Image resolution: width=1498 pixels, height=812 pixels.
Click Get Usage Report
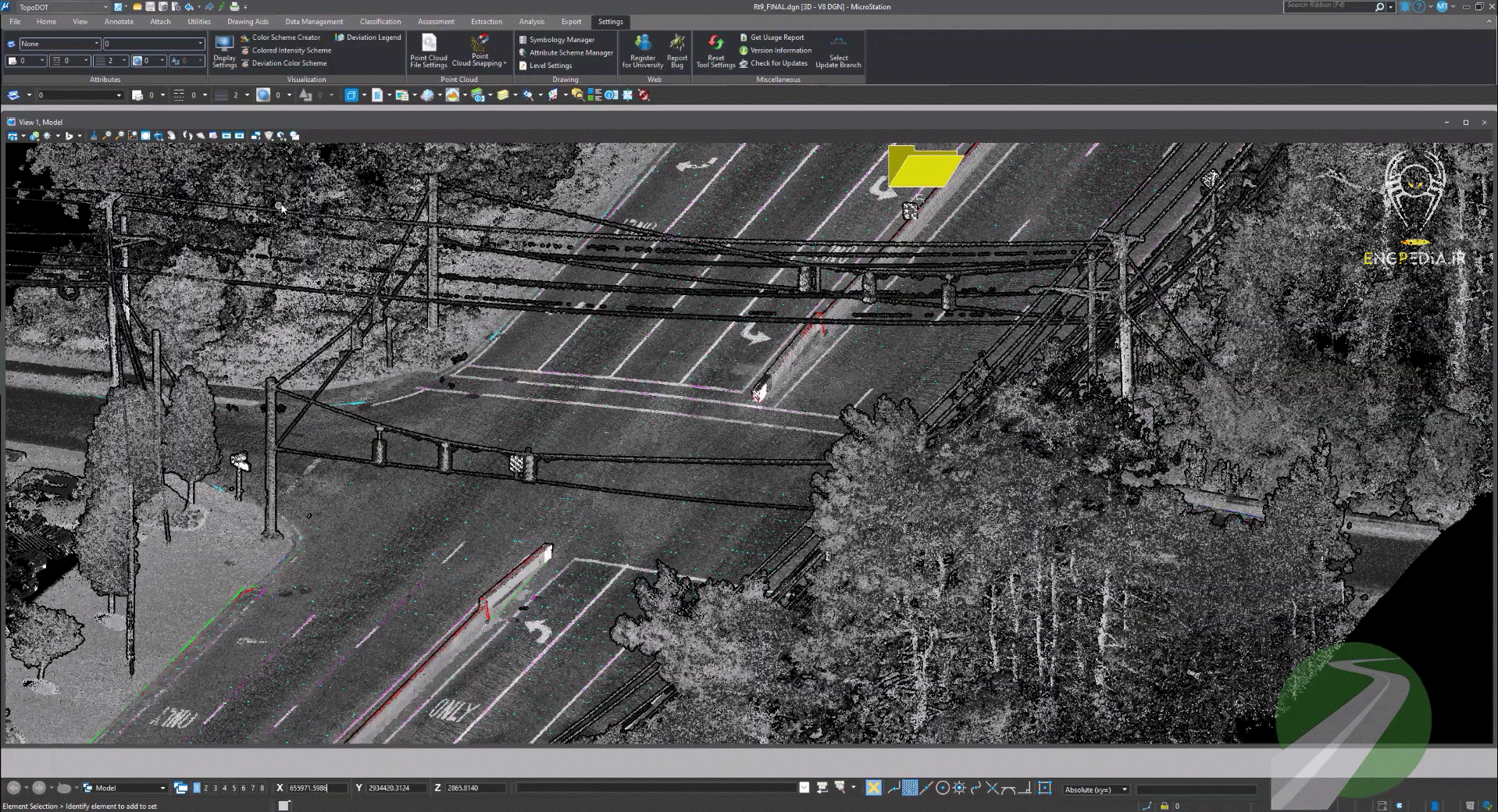click(x=776, y=37)
